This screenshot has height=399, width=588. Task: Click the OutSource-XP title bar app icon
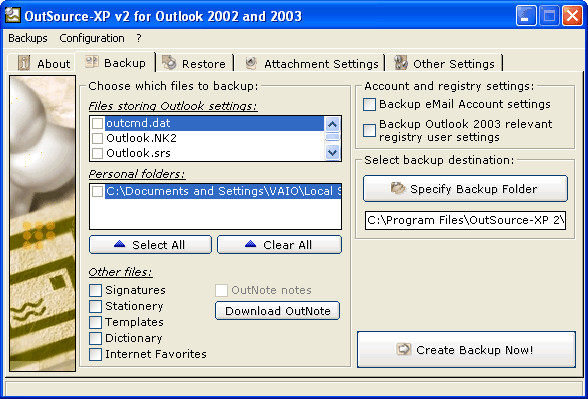[12, 15]
